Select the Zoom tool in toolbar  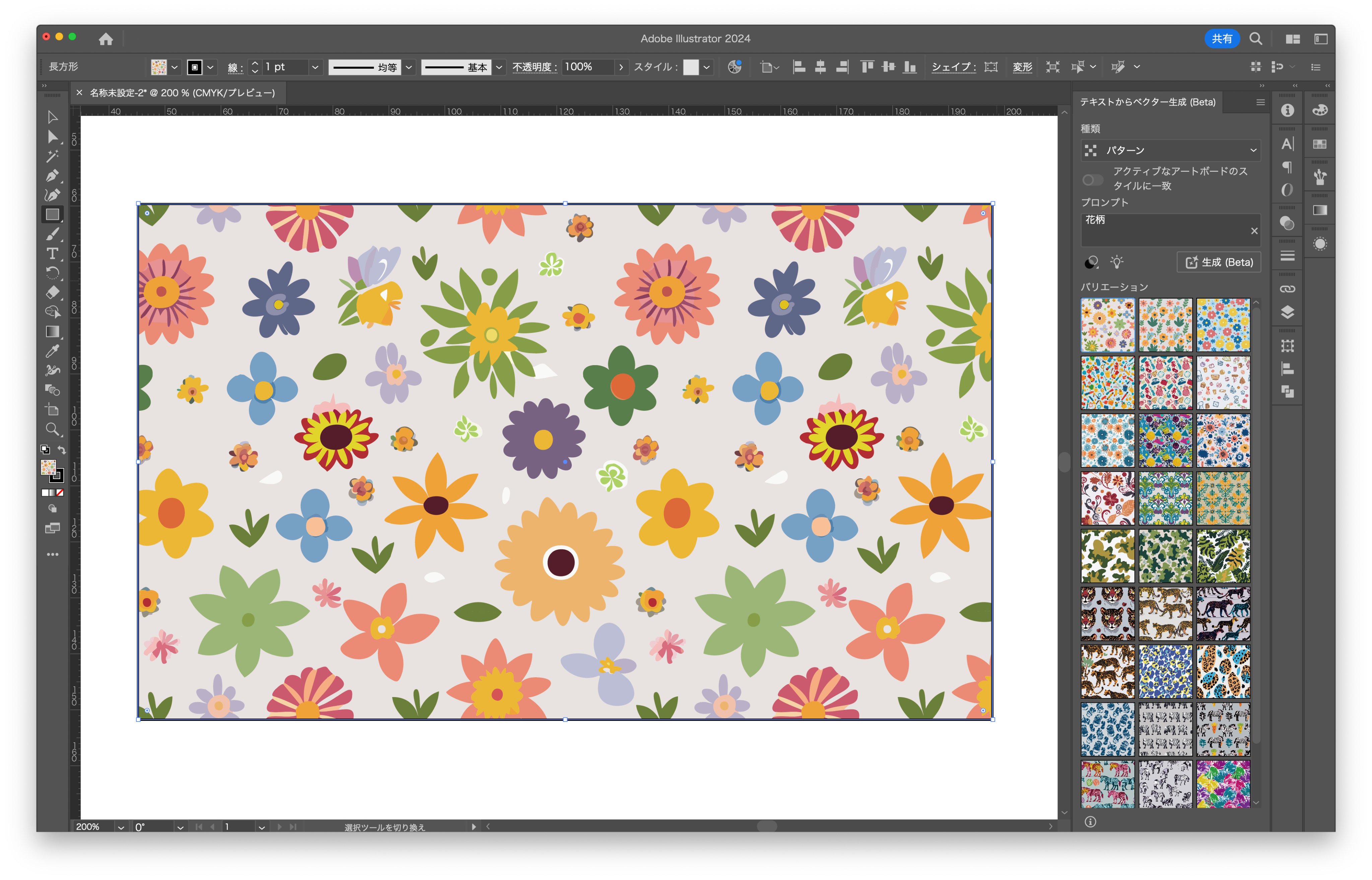pyautogui.click(x=52, y=429)
